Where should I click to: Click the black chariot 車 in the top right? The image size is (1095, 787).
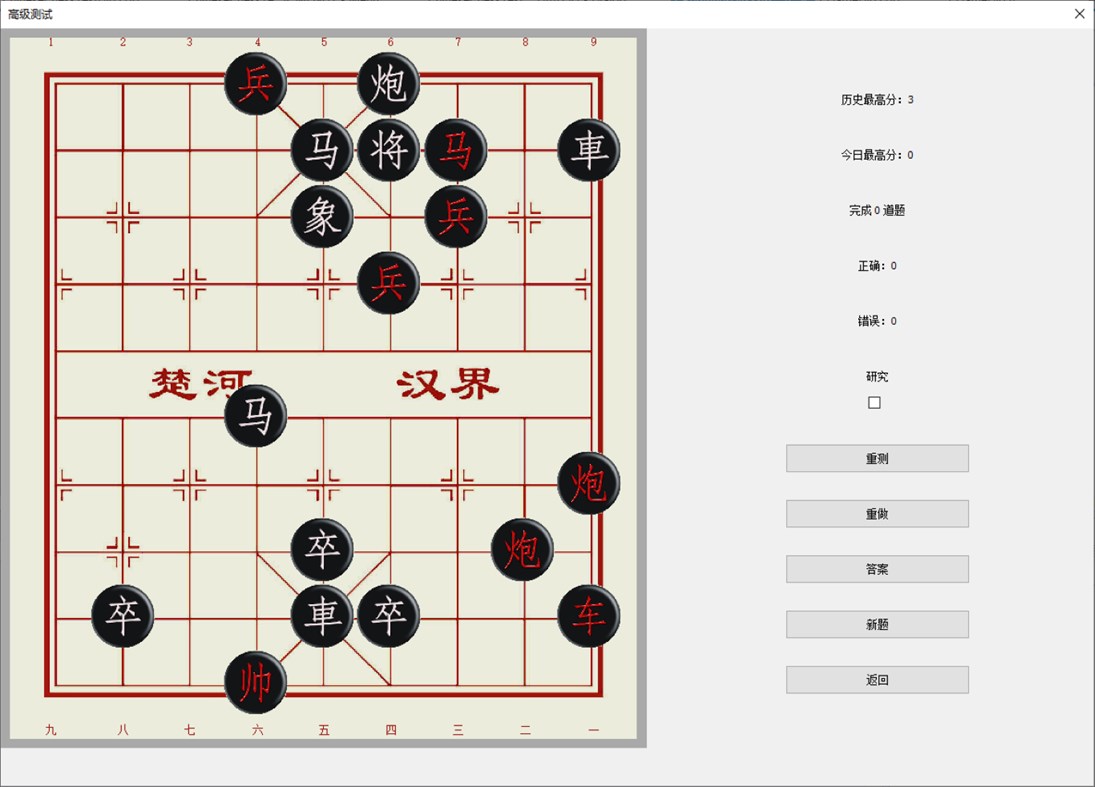[x=589, y=150]
